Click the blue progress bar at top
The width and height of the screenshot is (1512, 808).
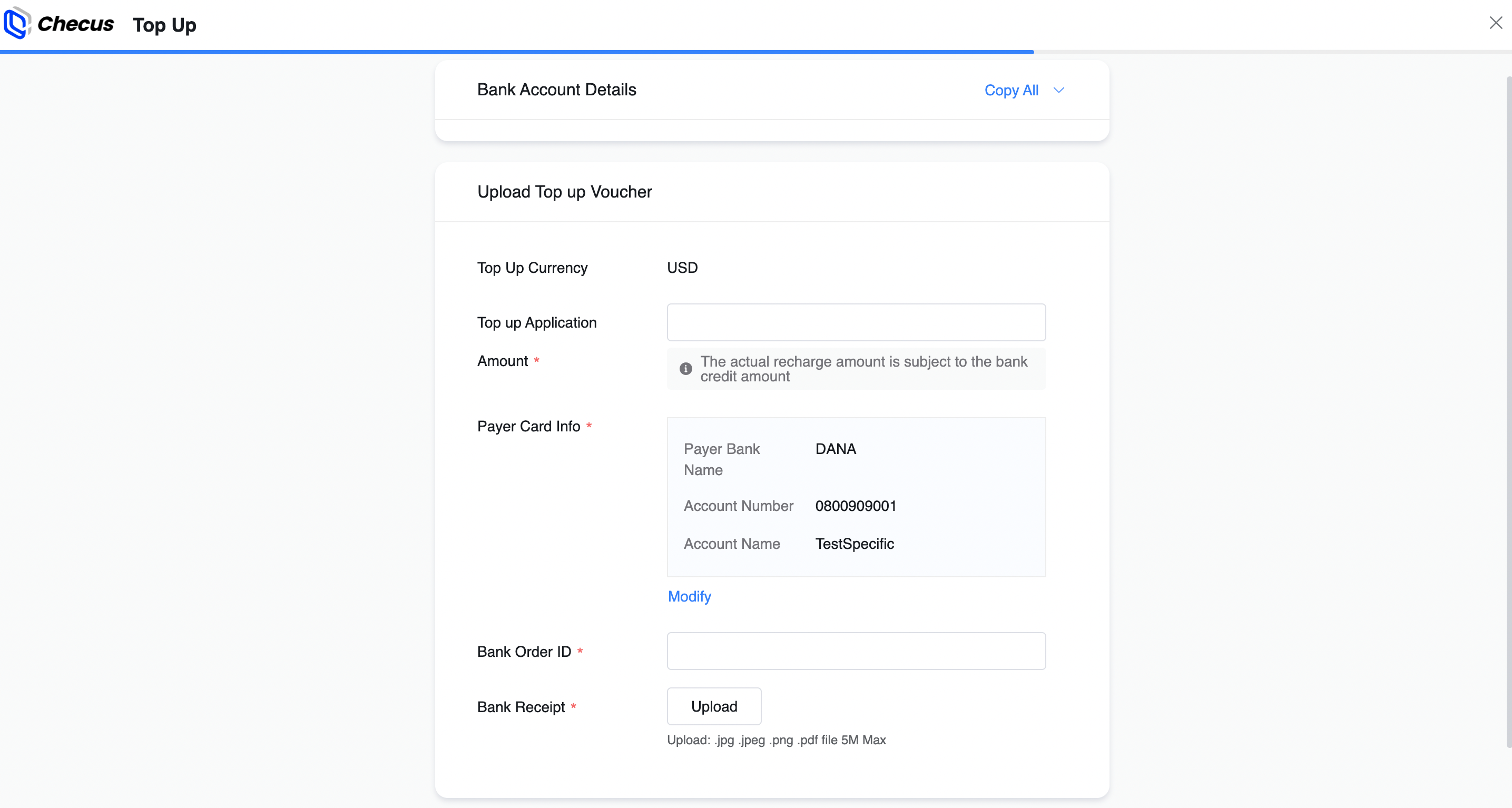[x=516, y=52]
